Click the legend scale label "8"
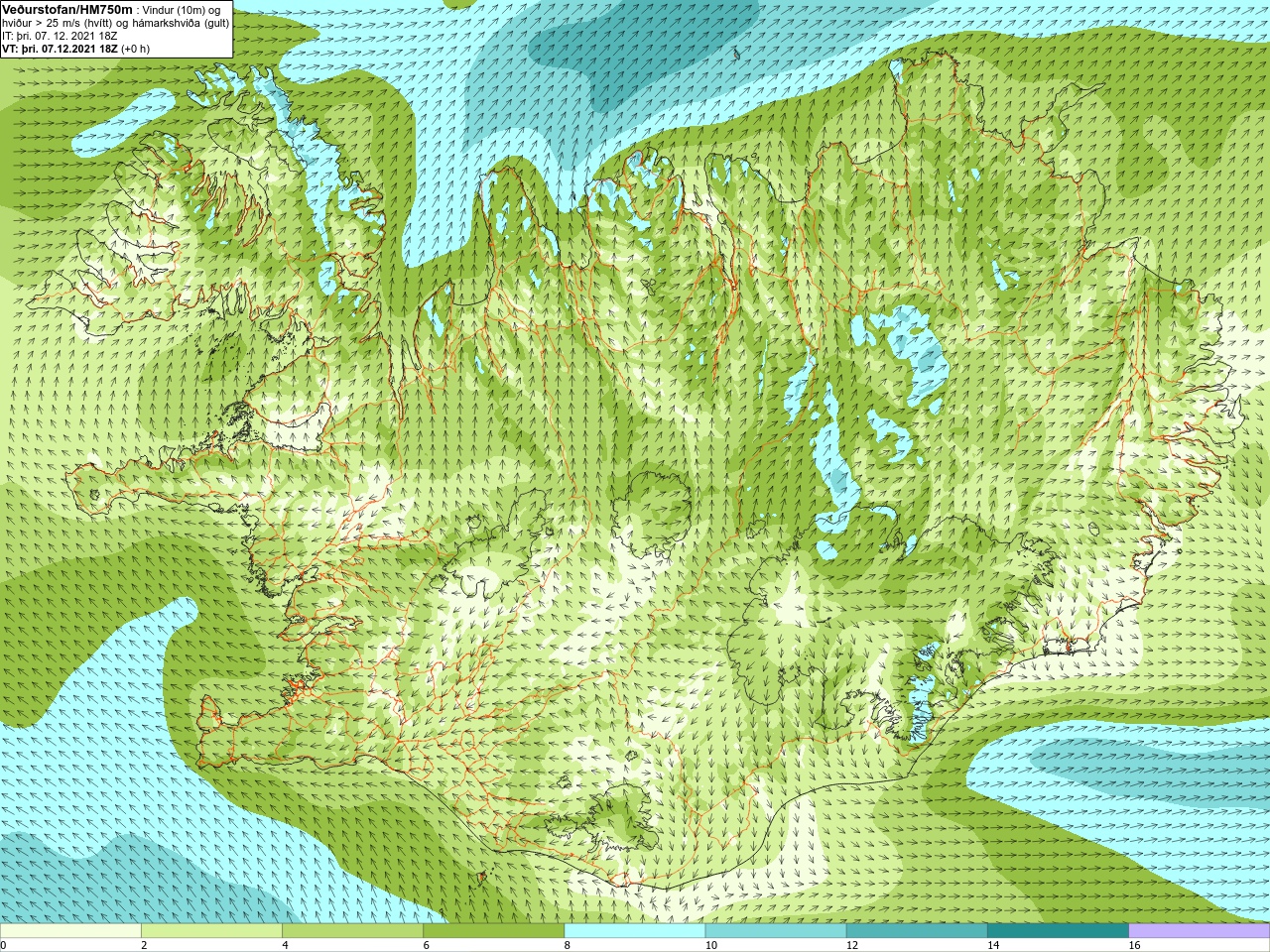Viewport: 1270px width, 952px height. (x=567, y=945)
